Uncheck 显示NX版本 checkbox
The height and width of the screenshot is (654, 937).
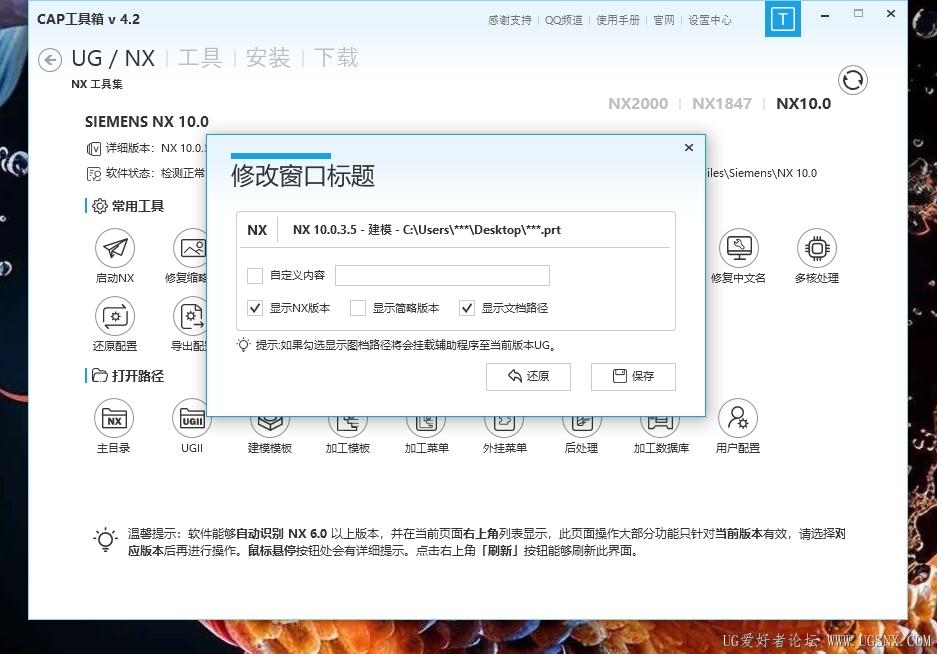255,308
